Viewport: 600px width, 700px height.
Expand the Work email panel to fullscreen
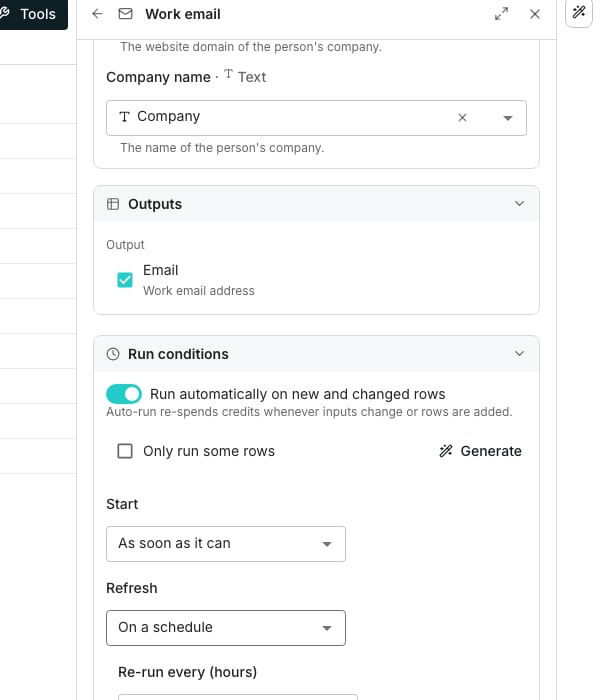click(501, 14)
